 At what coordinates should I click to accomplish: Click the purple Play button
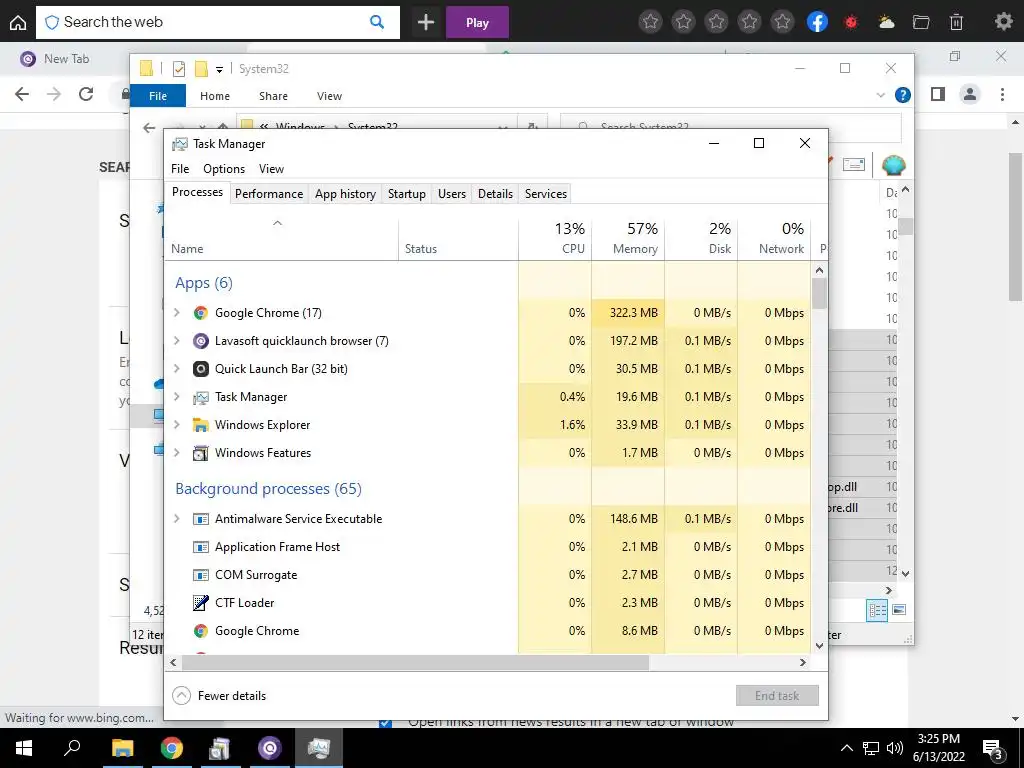(x=477, y=22)
